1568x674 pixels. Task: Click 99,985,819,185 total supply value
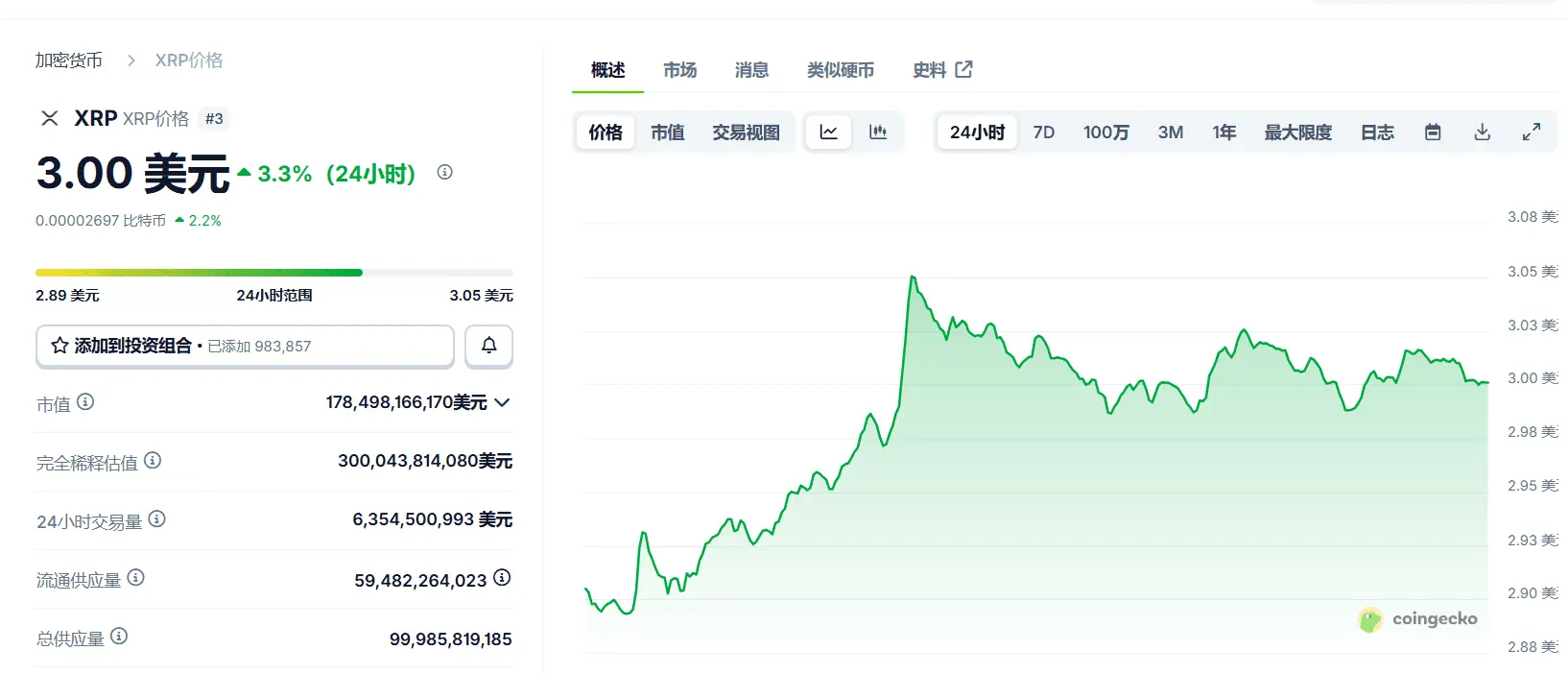tap(451, 639)
